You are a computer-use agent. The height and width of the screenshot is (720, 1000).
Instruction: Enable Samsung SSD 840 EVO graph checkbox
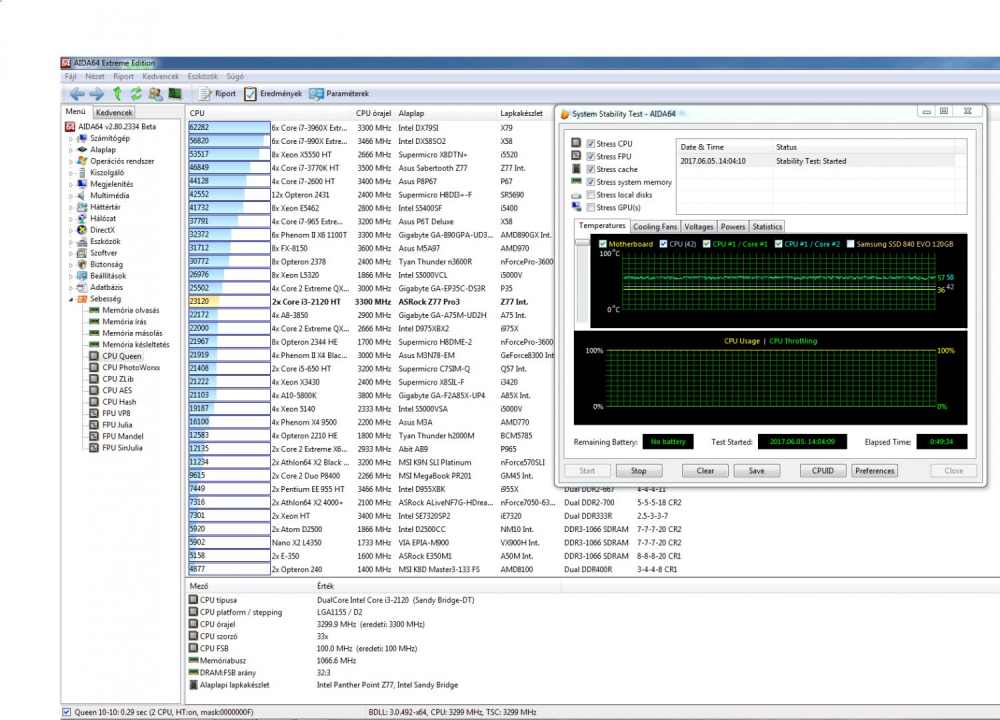tap(850, 244)
